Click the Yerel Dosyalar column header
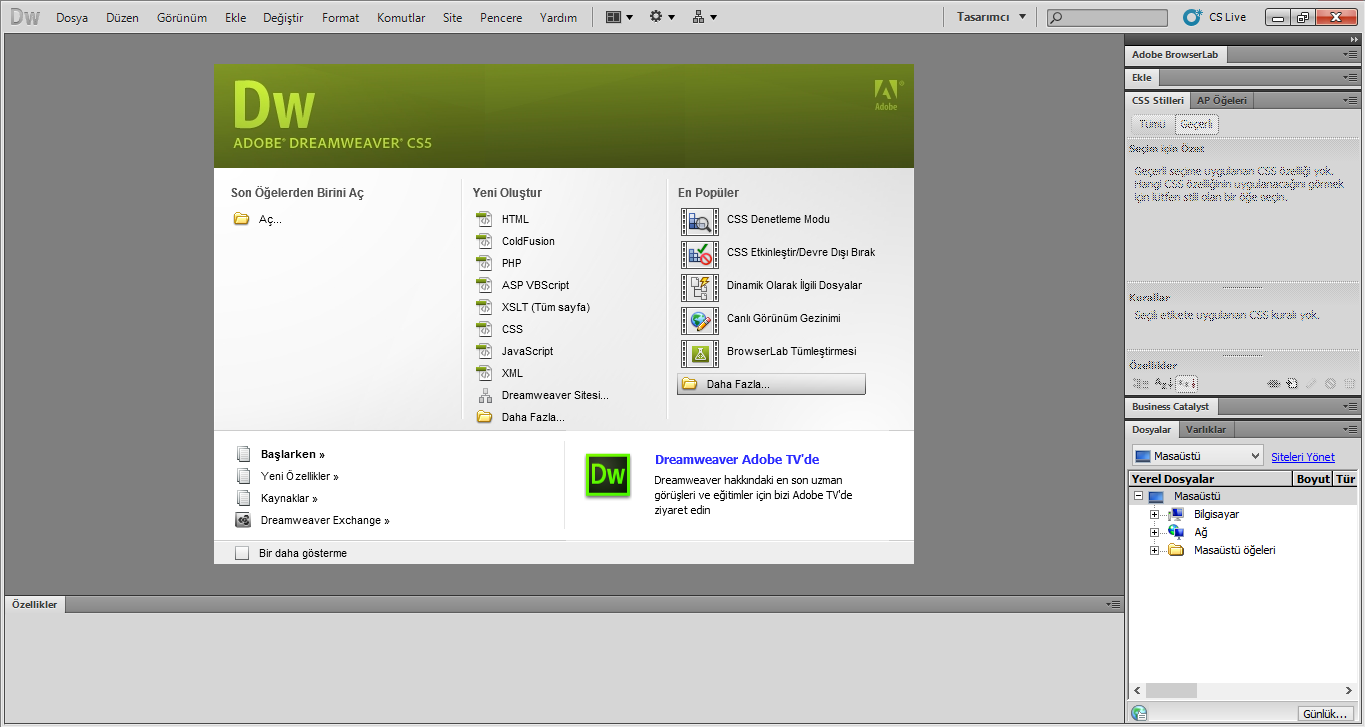 point(1211,479)
